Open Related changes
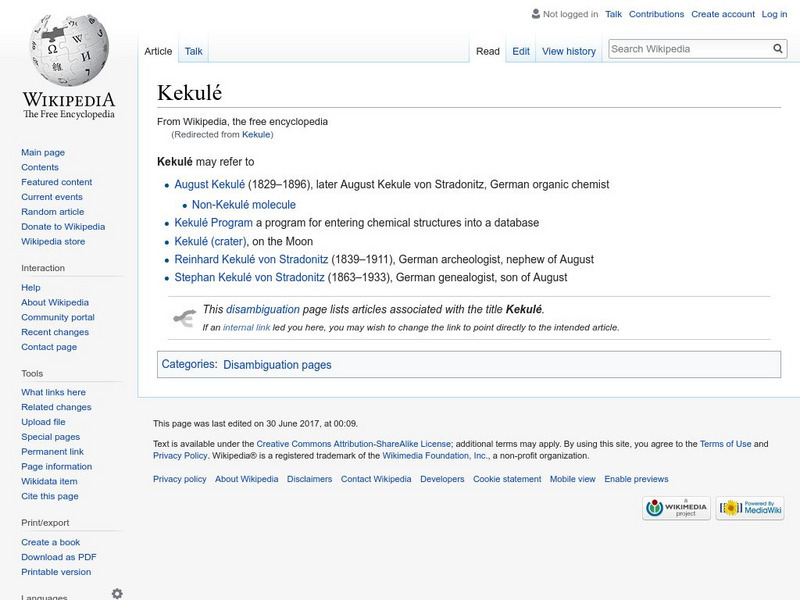800x600 pixels. pos(56,407)
